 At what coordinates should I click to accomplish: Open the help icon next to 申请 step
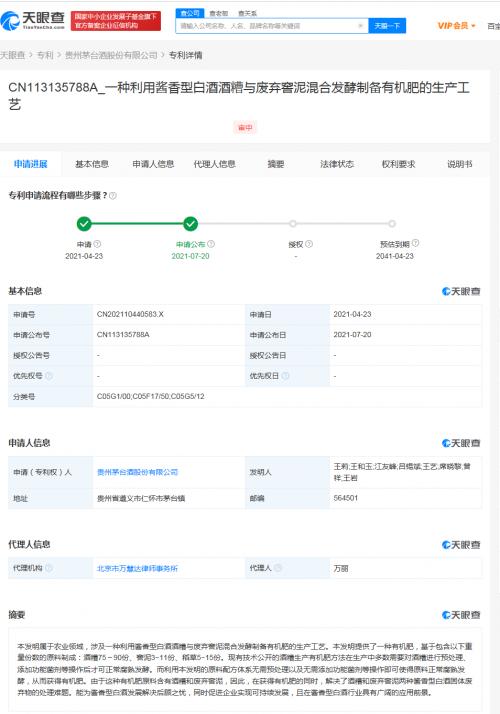click(x=97, y=244)
